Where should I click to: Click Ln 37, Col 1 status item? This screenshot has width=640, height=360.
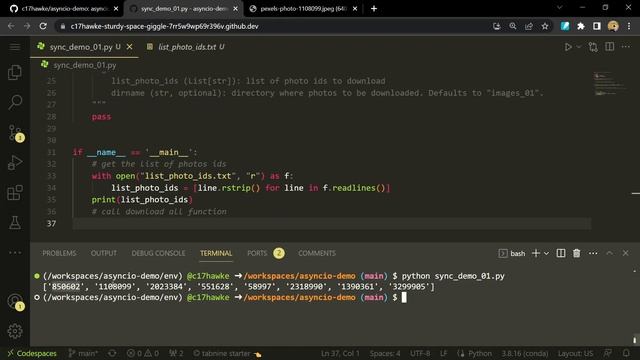(340, 353)
